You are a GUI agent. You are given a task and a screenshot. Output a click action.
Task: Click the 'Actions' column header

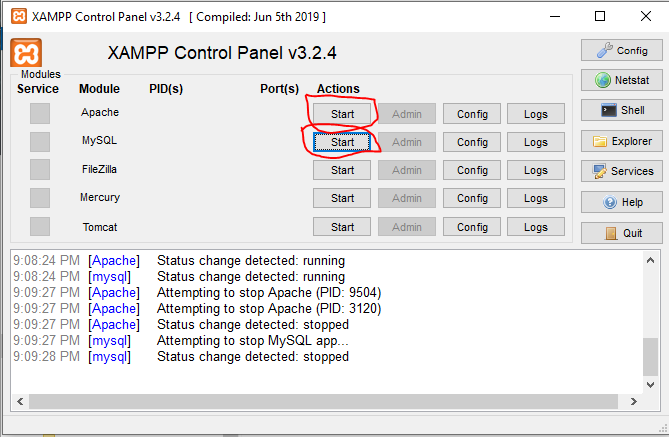[x=338, y=89]
